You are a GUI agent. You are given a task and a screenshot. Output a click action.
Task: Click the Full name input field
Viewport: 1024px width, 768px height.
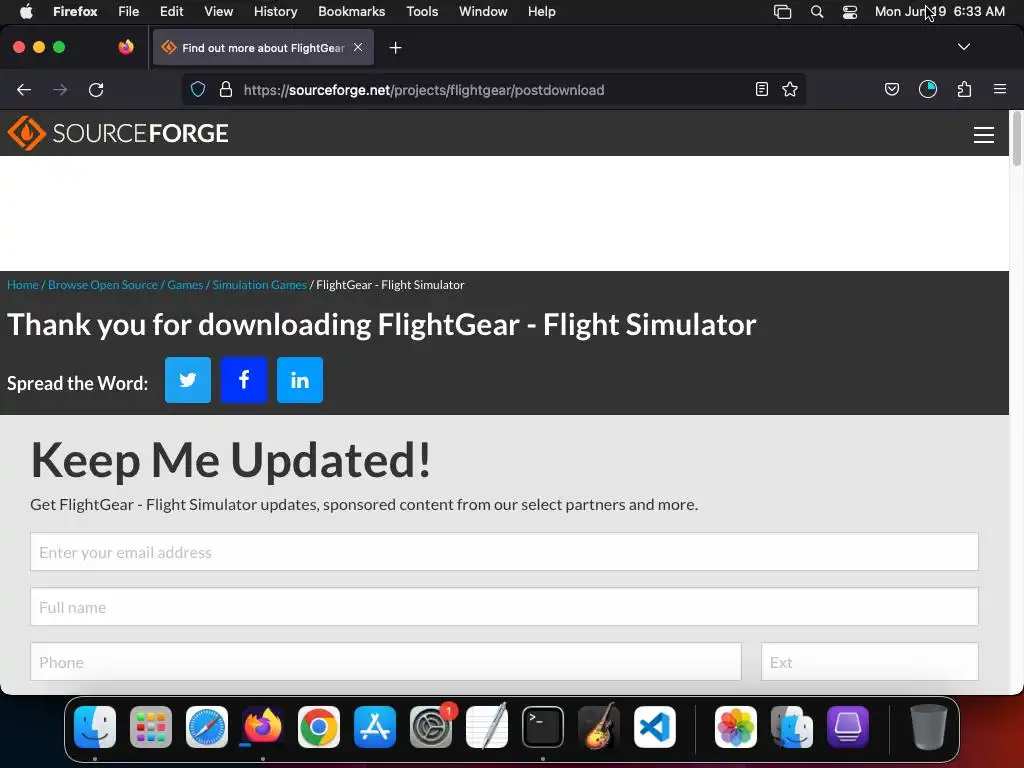[504, 607]
